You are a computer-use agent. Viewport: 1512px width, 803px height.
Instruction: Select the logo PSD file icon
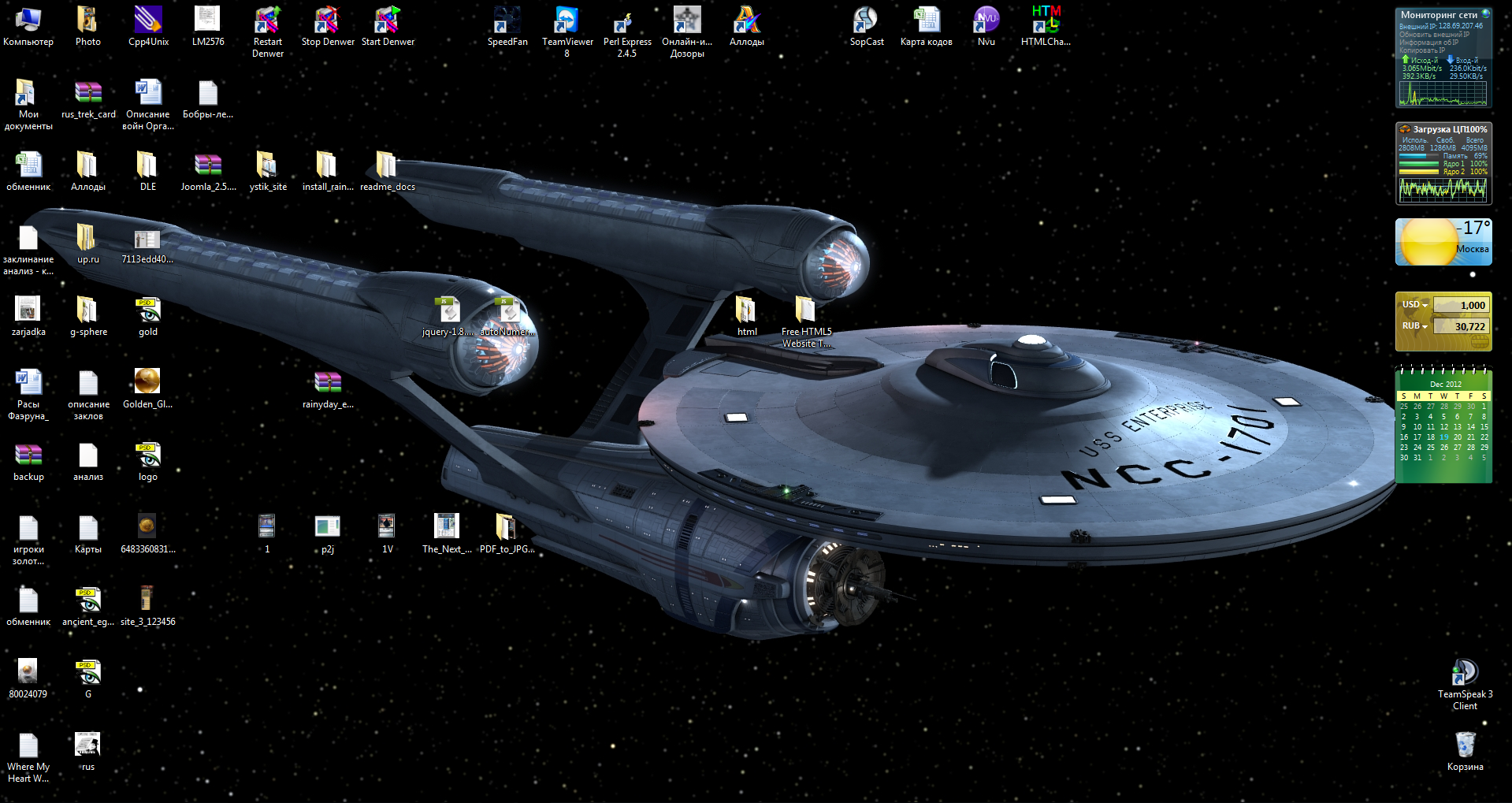[148, 461]
